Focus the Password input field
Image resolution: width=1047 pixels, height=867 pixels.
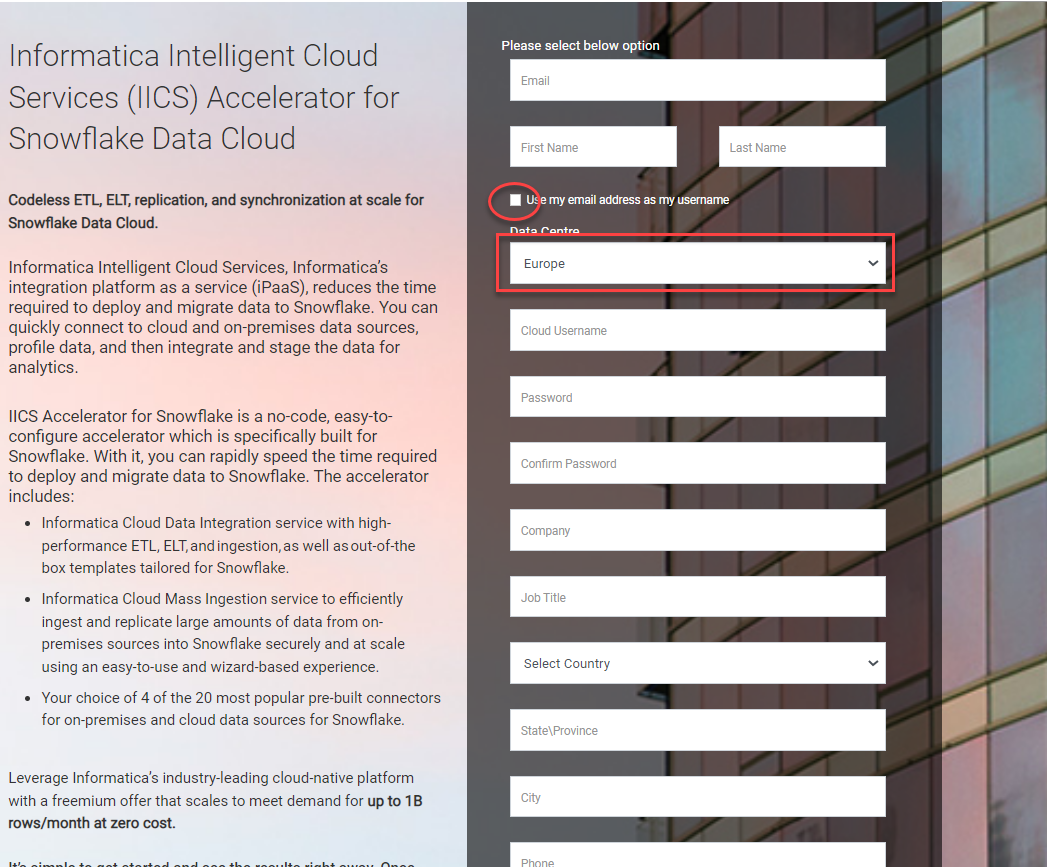[697, 397]
